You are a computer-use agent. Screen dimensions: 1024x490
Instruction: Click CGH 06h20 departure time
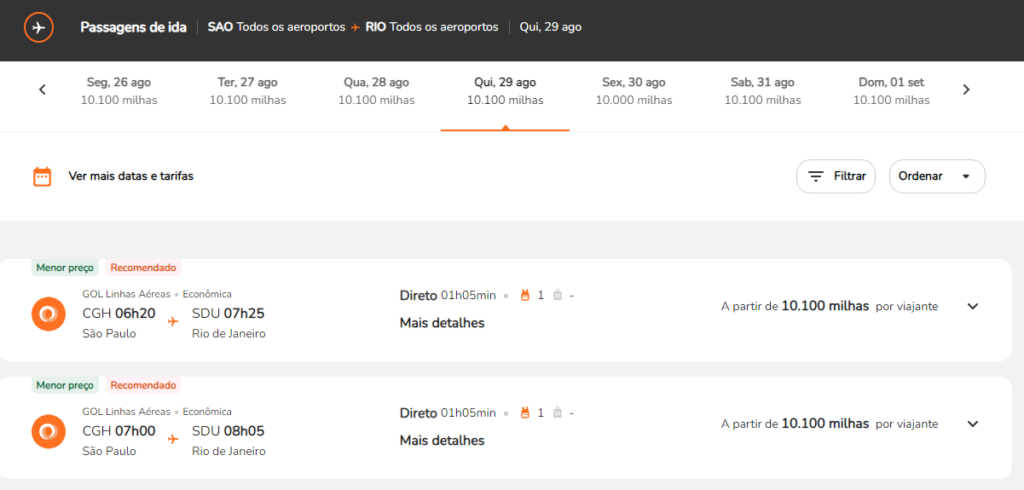pyautogui.click(x=119, y=314)
